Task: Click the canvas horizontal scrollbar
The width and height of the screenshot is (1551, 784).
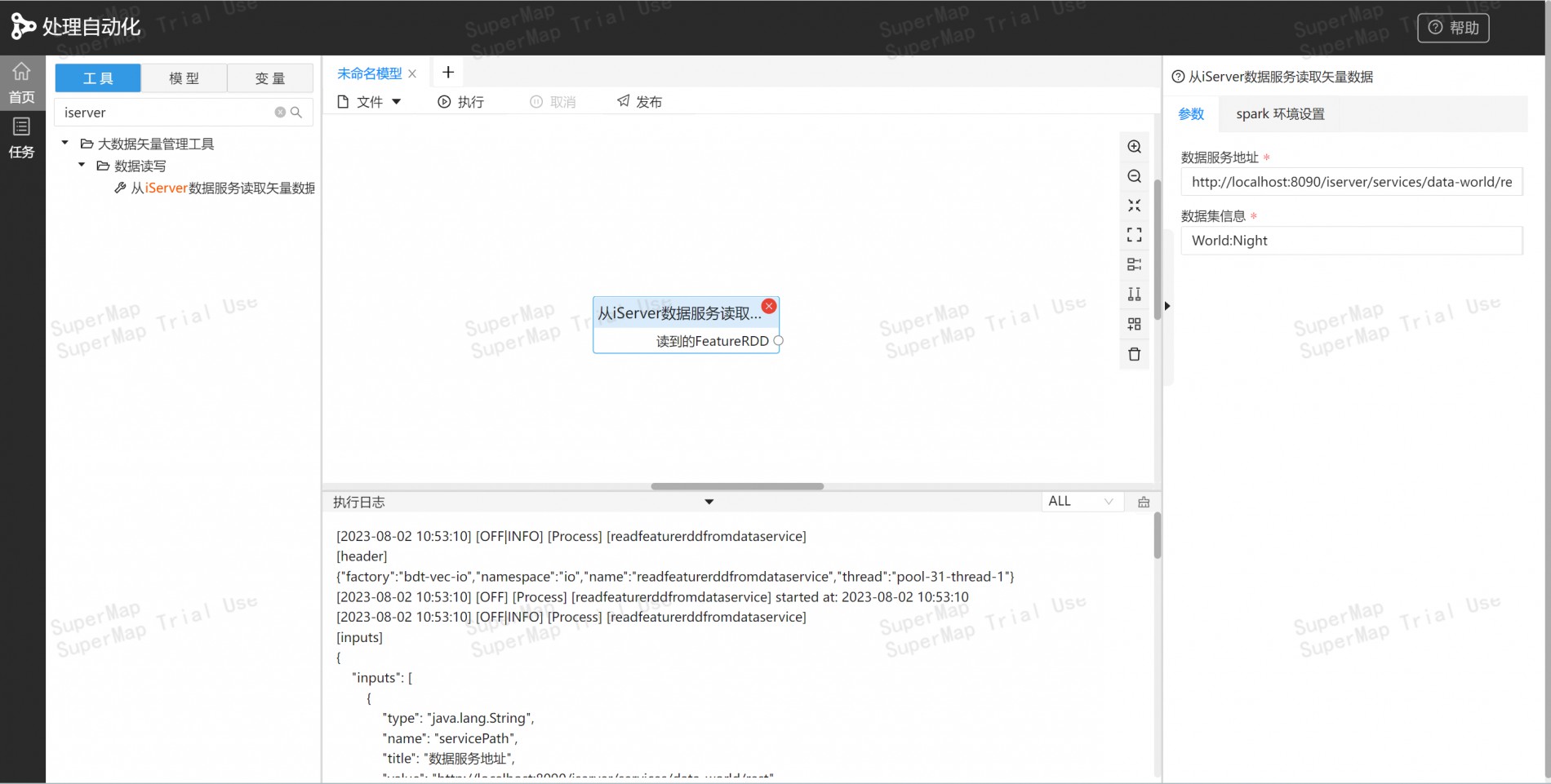Action: 737,486
